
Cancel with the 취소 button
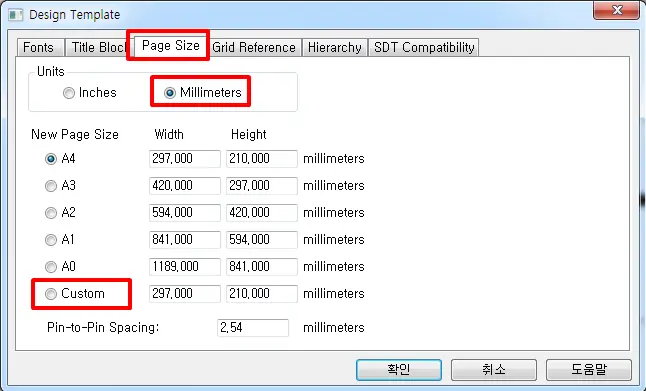(494, 370)
